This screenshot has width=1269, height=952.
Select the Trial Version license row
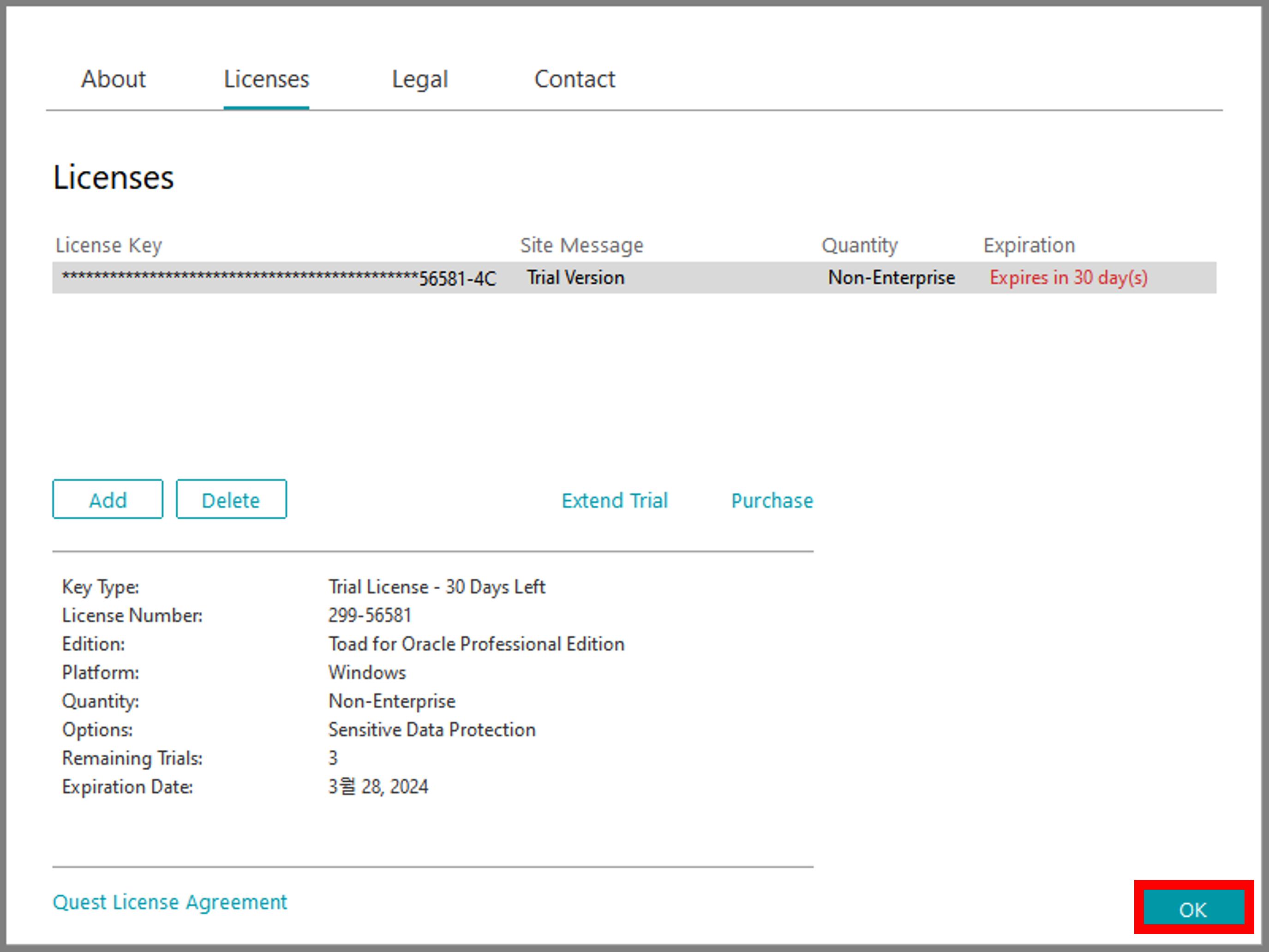pyautogui.click(x=575, y=278)
